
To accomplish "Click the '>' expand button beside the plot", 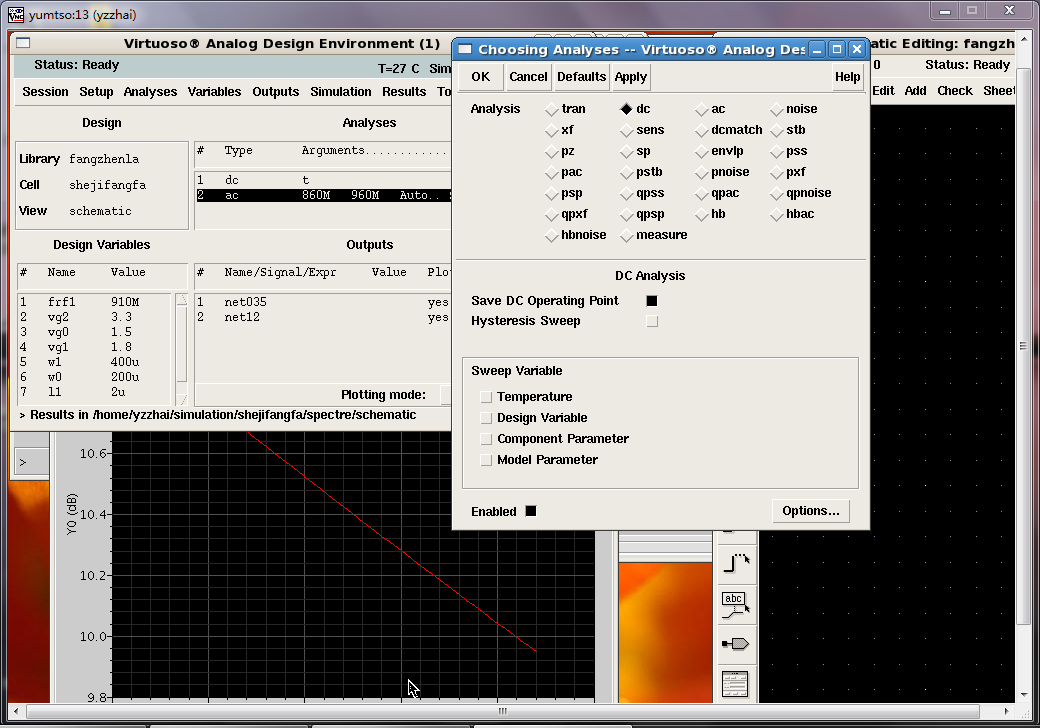I will pos(29,462).
